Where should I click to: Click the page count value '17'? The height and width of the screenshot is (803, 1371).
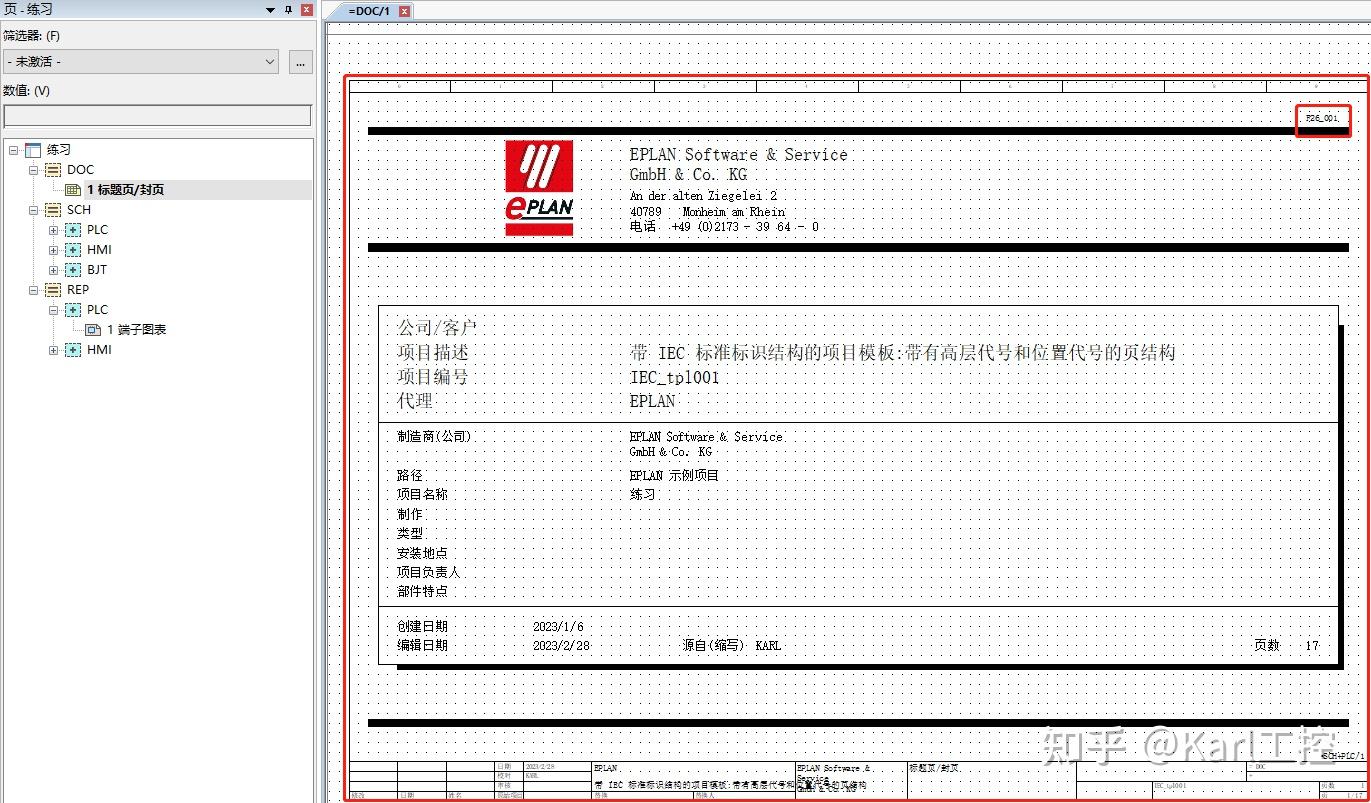click(x=1312, y=646)
